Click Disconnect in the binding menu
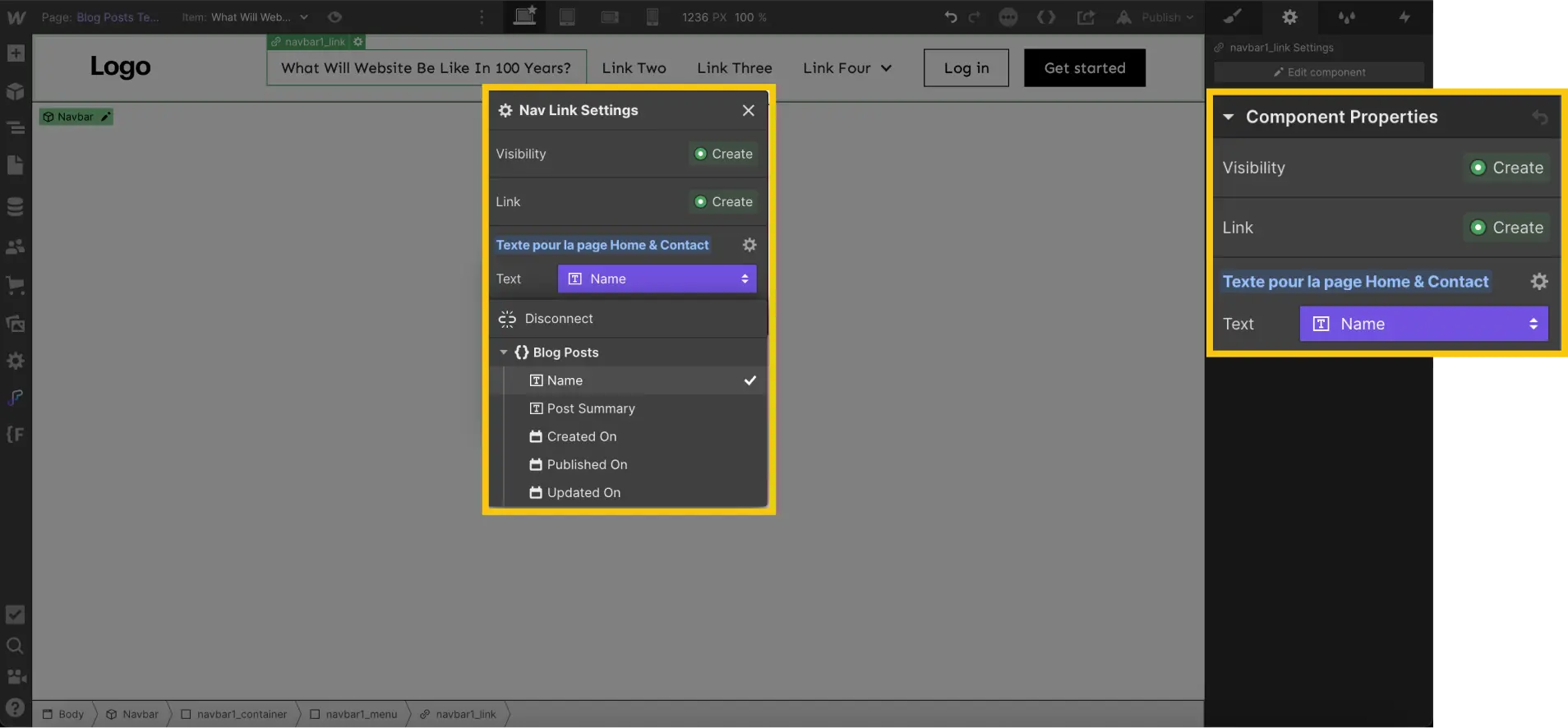The image size is (1568, 728). (629, 319)
